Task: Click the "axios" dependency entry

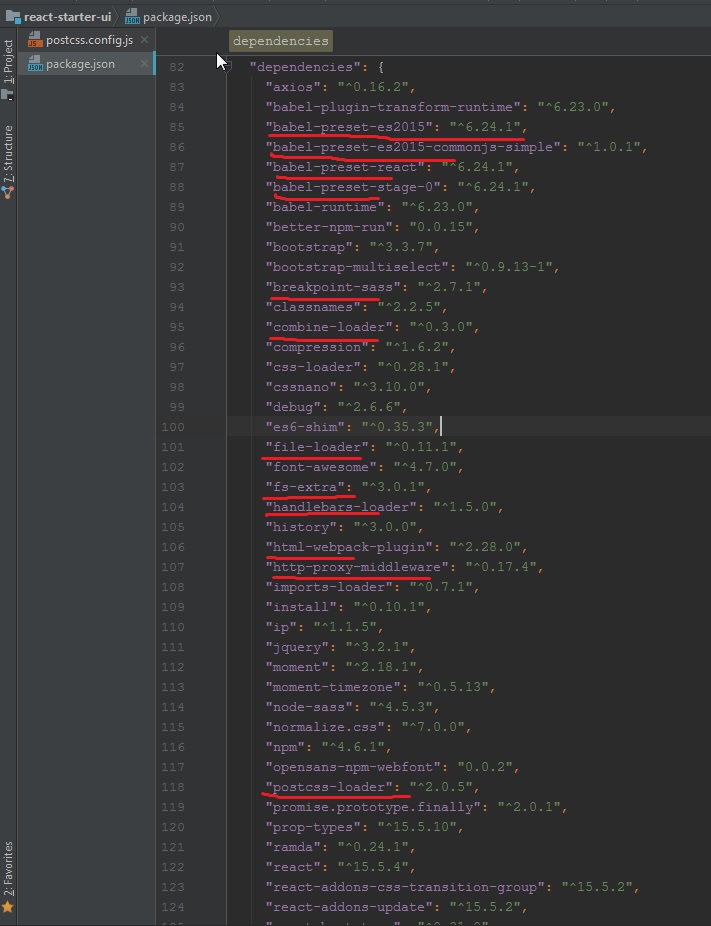Action: click(293, 87)
